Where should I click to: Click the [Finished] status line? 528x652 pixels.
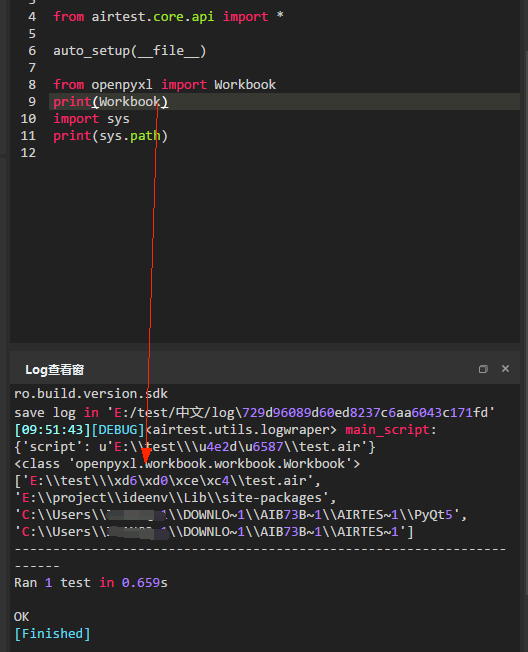click(x=52, y=634)
